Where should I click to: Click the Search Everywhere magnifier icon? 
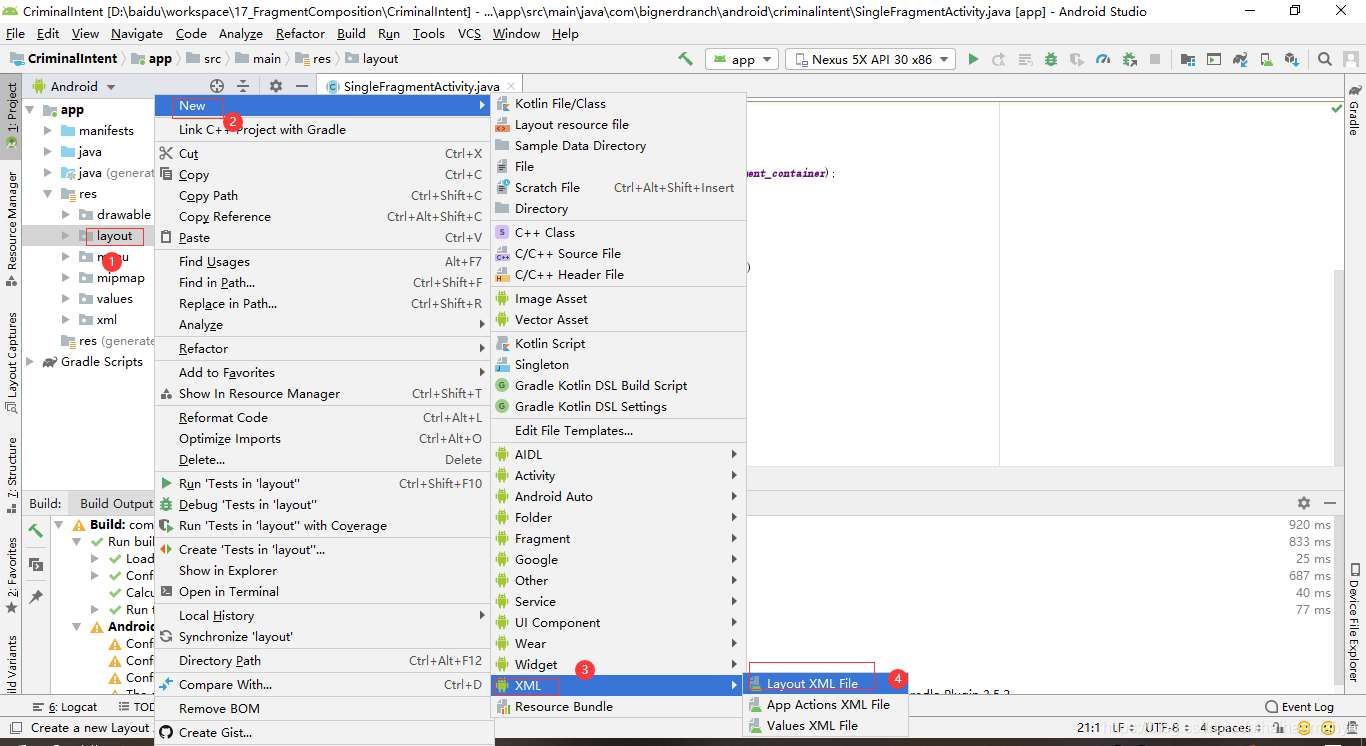click(x=1324, y=59)
